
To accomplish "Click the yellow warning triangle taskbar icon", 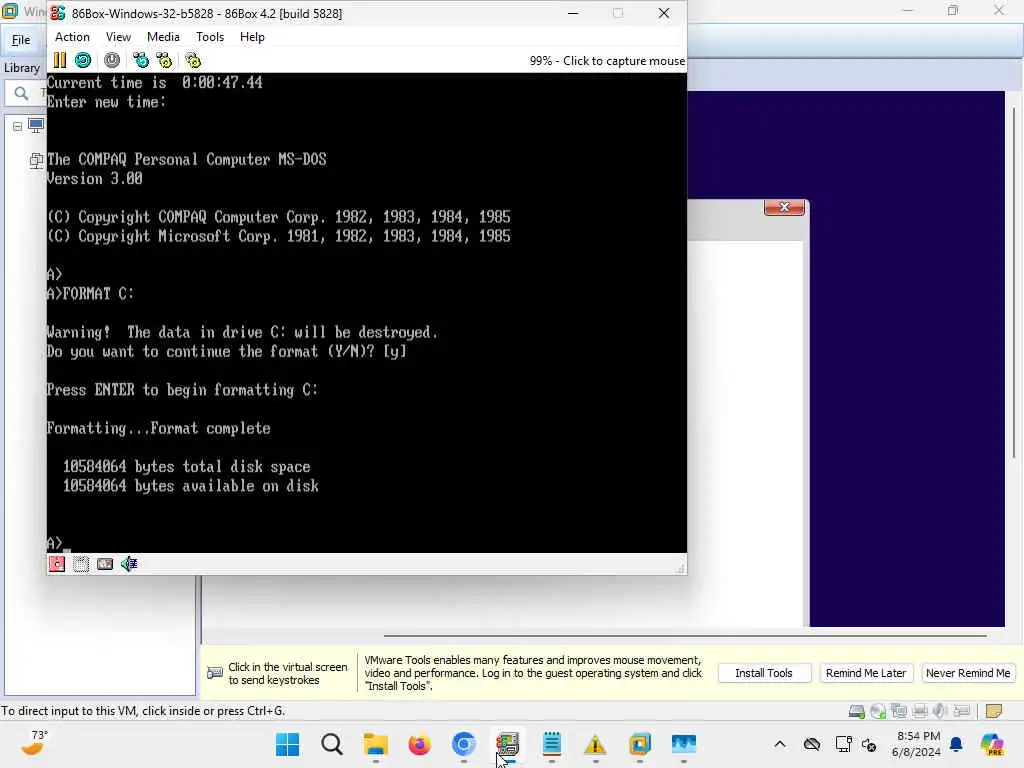I will click(595, 744).
